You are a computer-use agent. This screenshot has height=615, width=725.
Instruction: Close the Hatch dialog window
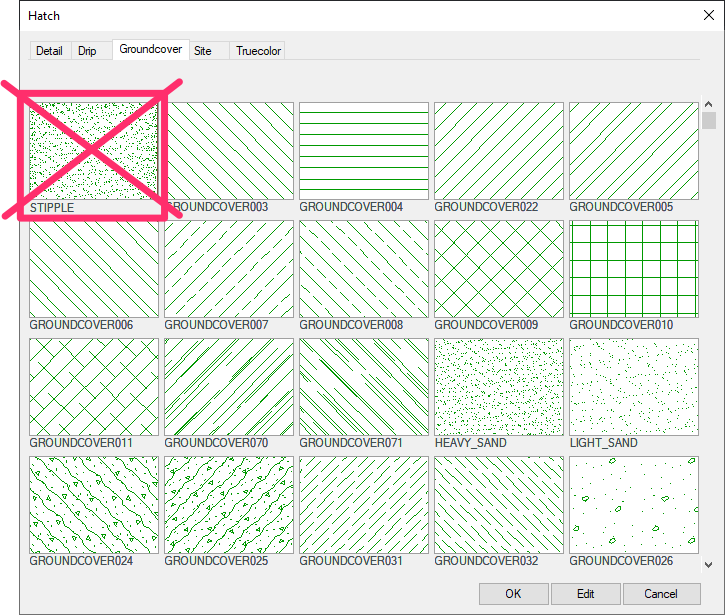(709, 15)
